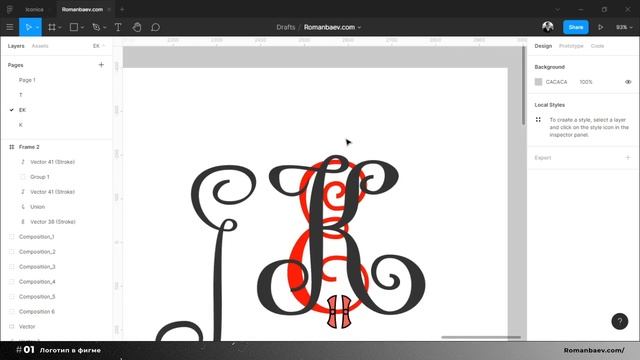Edit the 100% background opacity value
The height and width of the screenshot is (360, 640).
(x=586, y=82)
